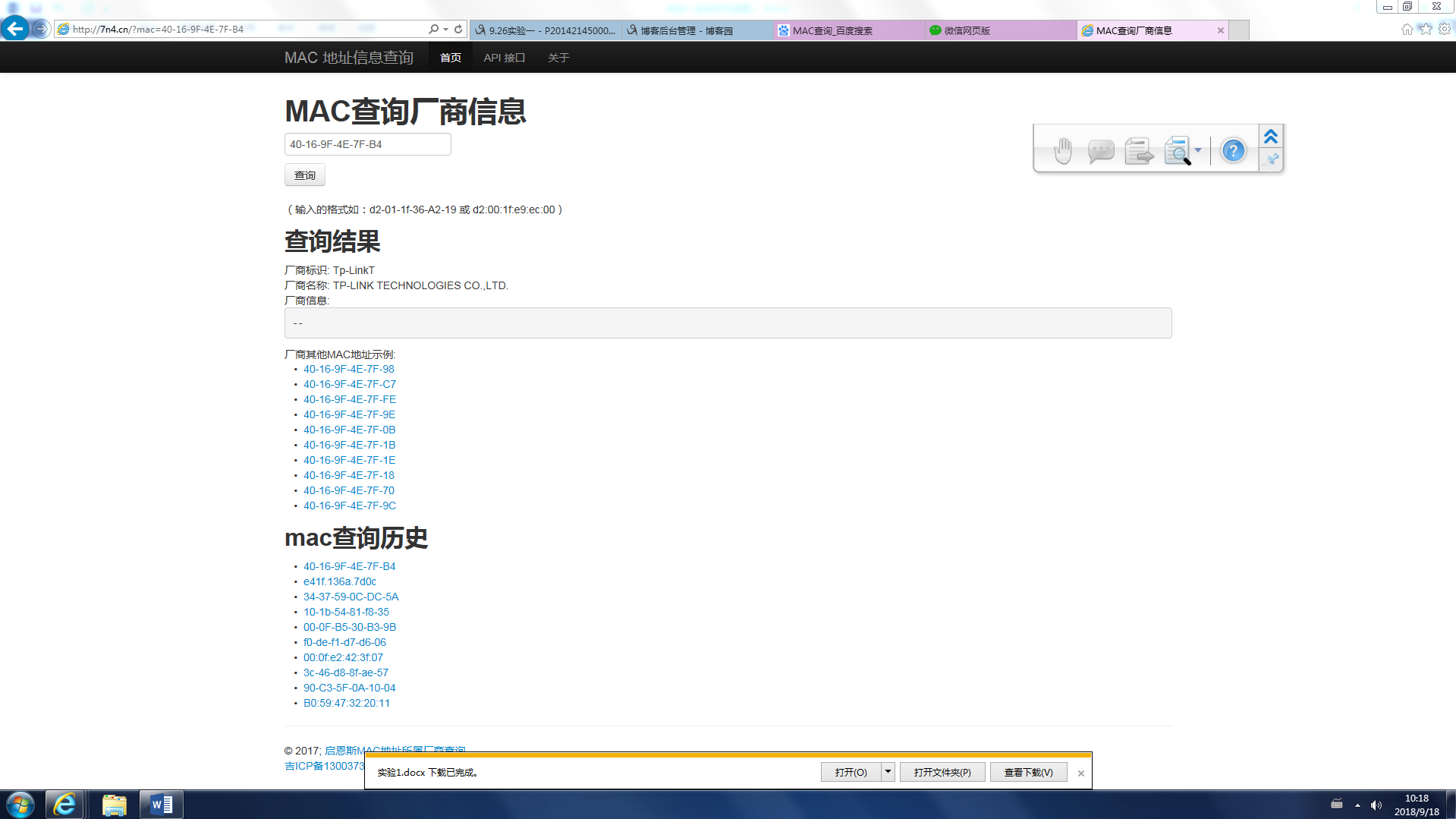Click the 打开文件夹(P) button
Viewport: 1456px width, 819px height.
[x=942, y=772]
